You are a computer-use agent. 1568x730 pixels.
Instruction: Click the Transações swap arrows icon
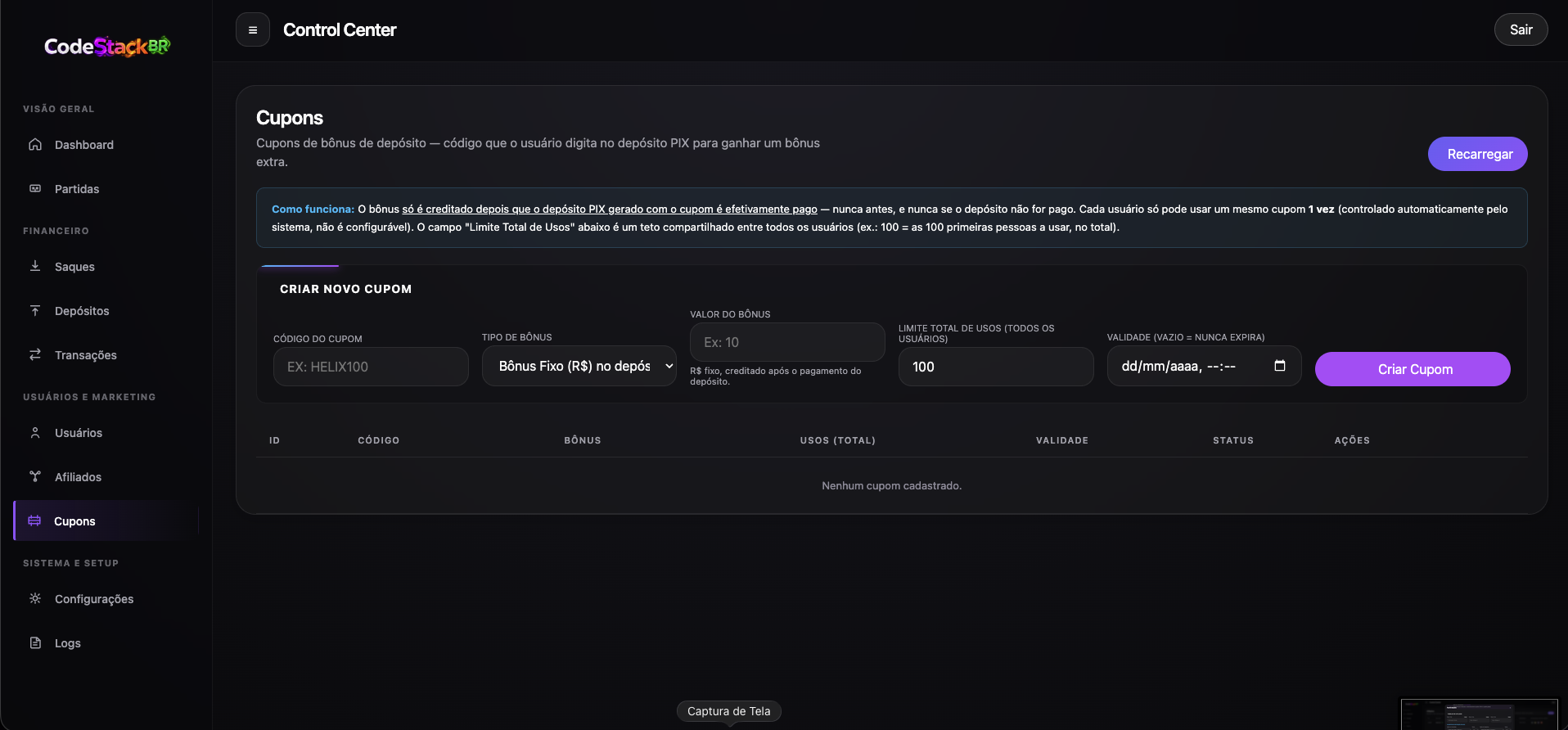[35, 354]
